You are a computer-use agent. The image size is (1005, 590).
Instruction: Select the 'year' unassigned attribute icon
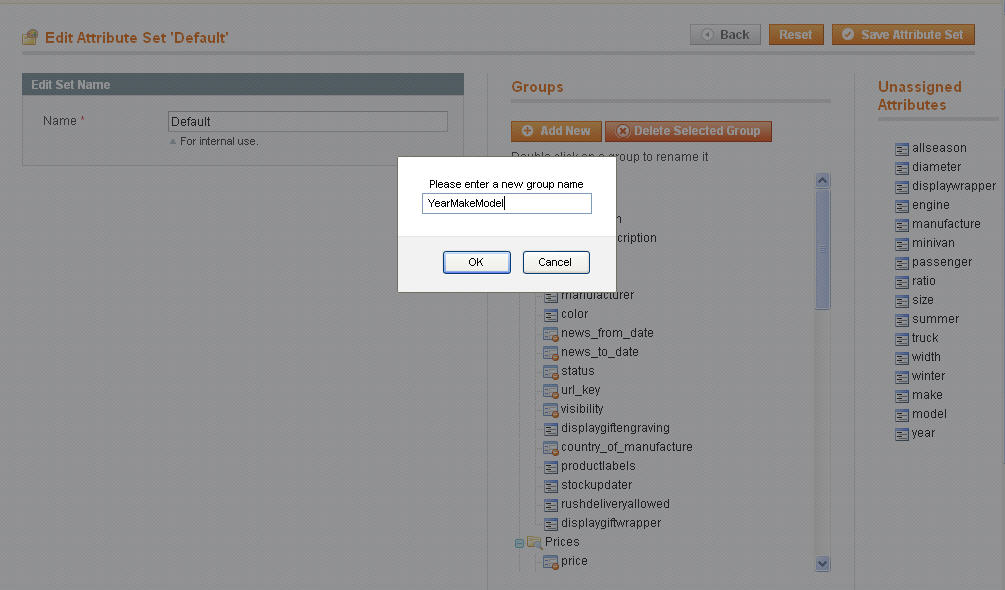point(902,433)
